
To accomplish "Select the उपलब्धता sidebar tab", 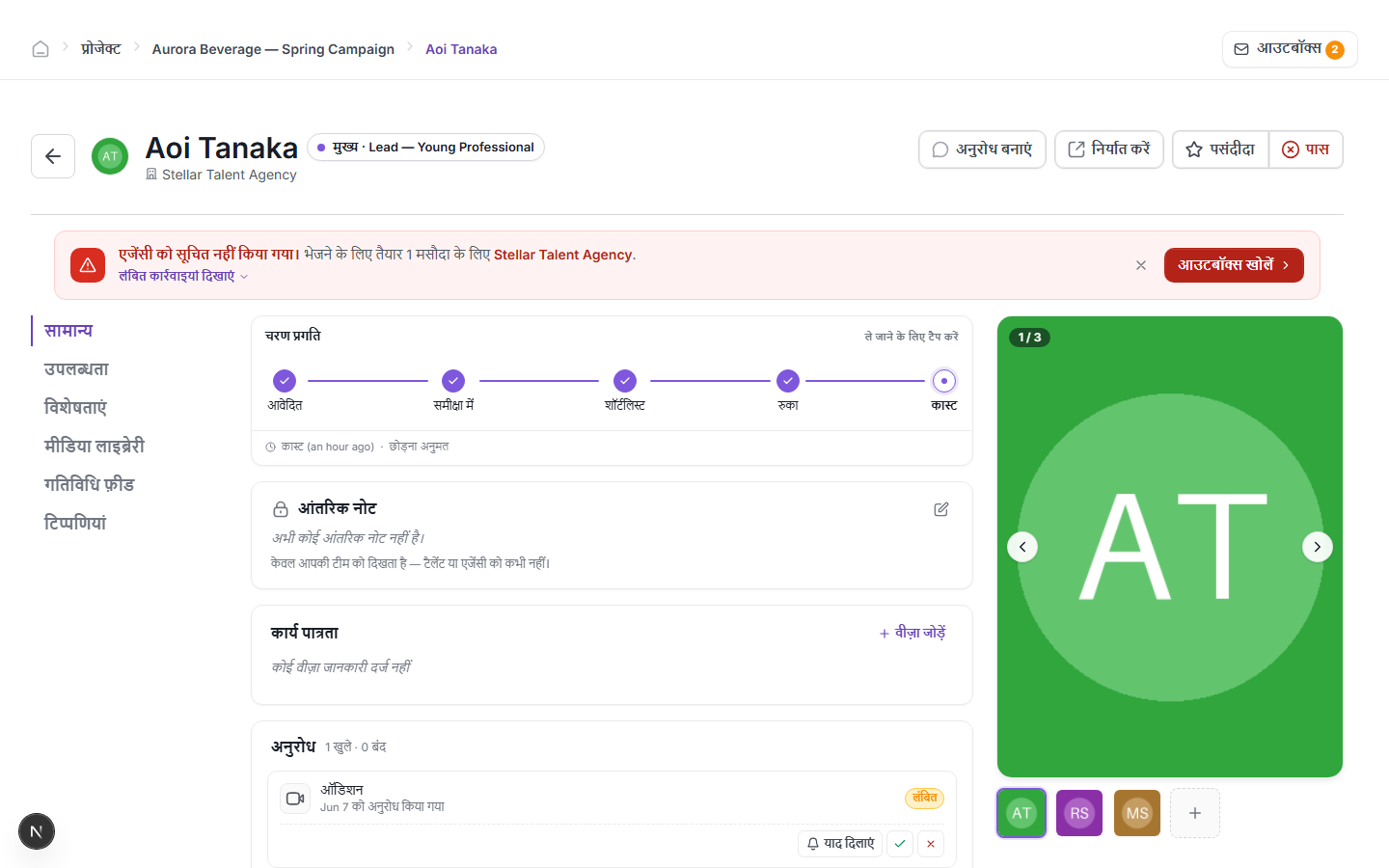I will (x=76, y=369).
